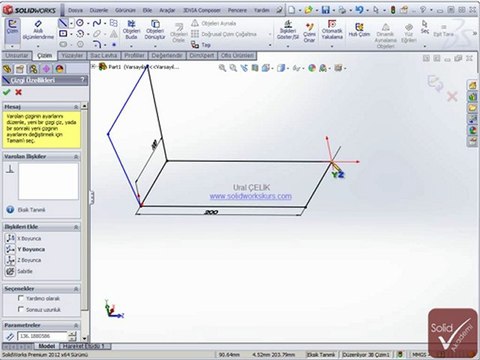
Task: Click the property panel scrollbar down arrow
Action: pos(84,339)
